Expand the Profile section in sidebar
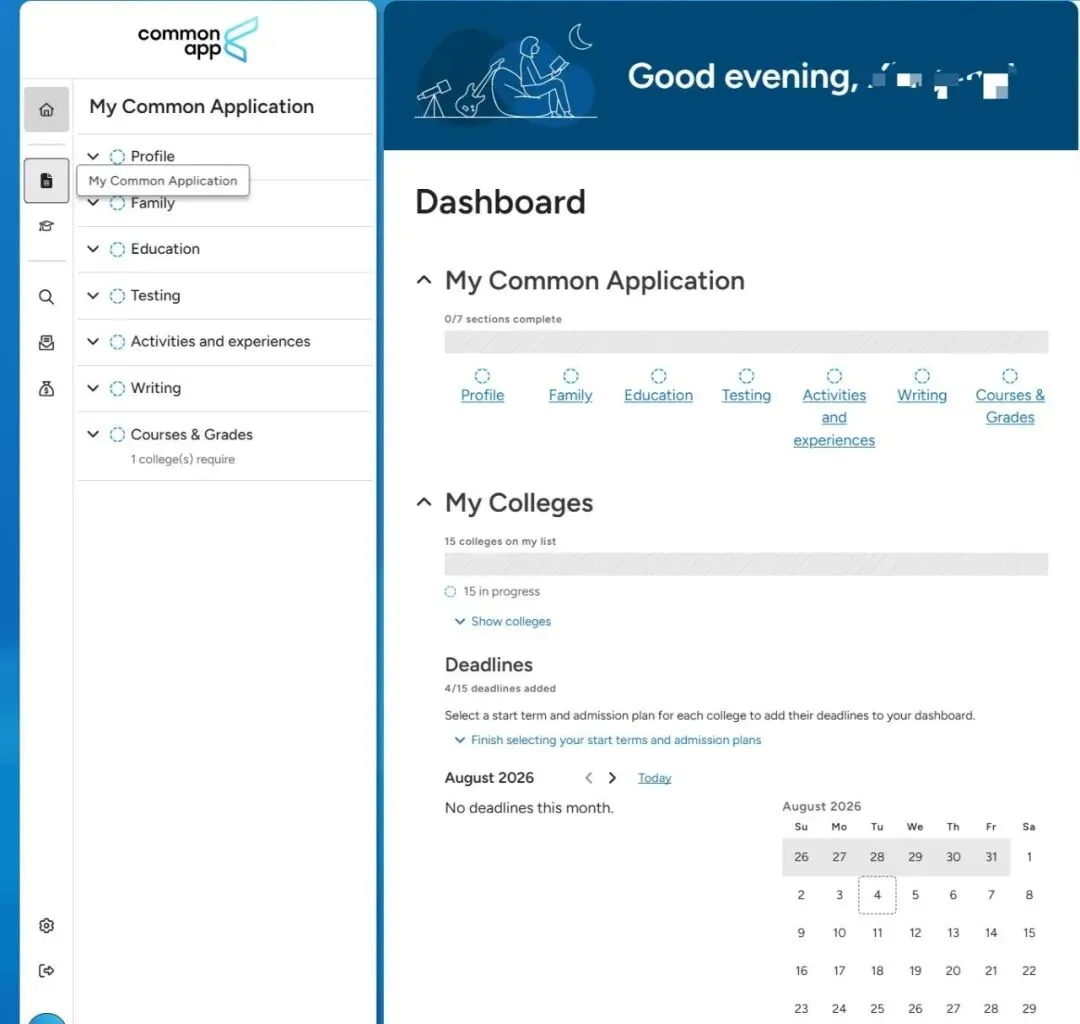The width and height of the screenshot is (1080, 1024). [x=93, y=156]
